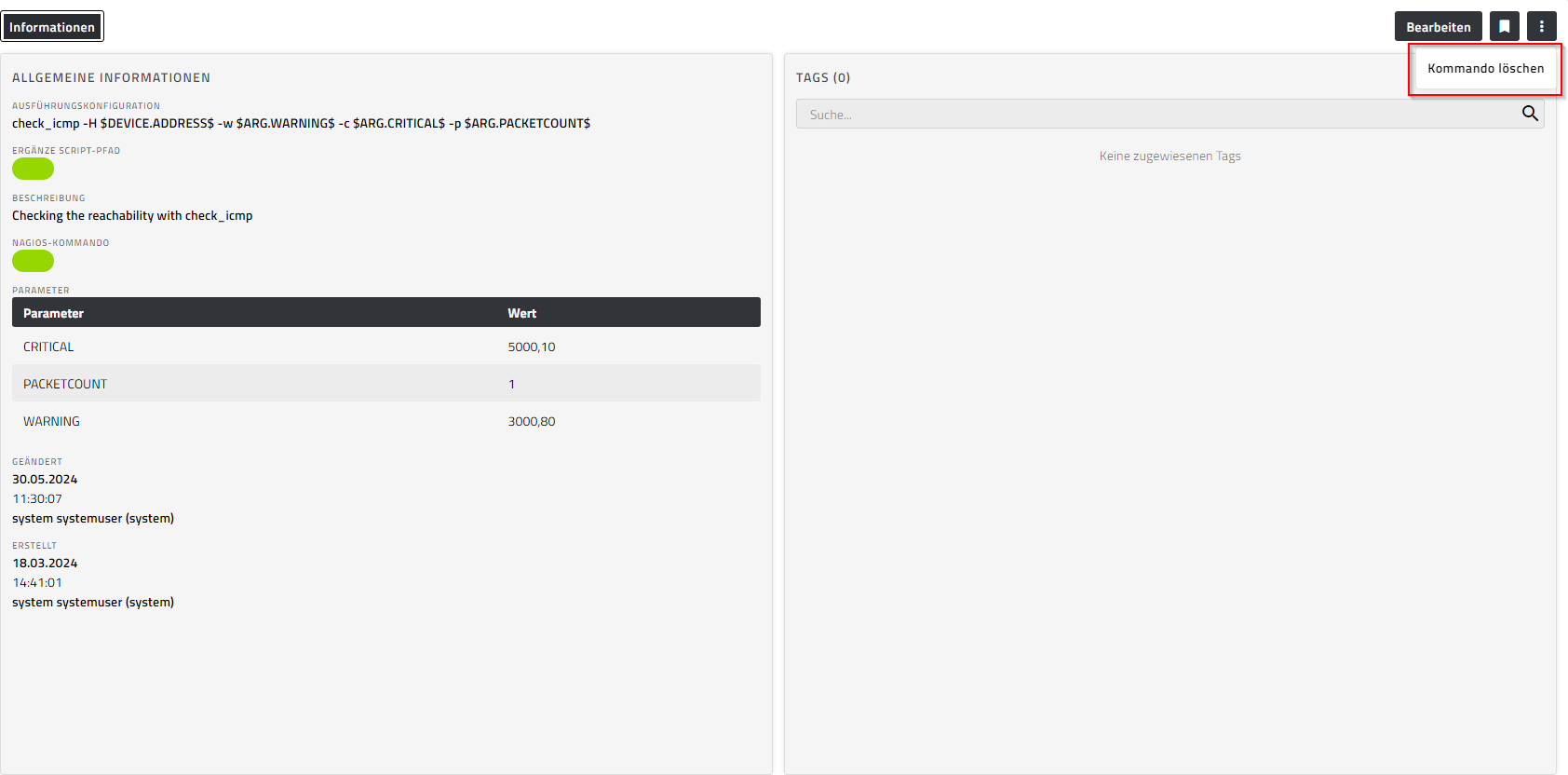The height and width of the screenshot is (775, 1568).
Task: Toggle the Ergänze Script-Pfad switch
Action: [x=33, y=169]
